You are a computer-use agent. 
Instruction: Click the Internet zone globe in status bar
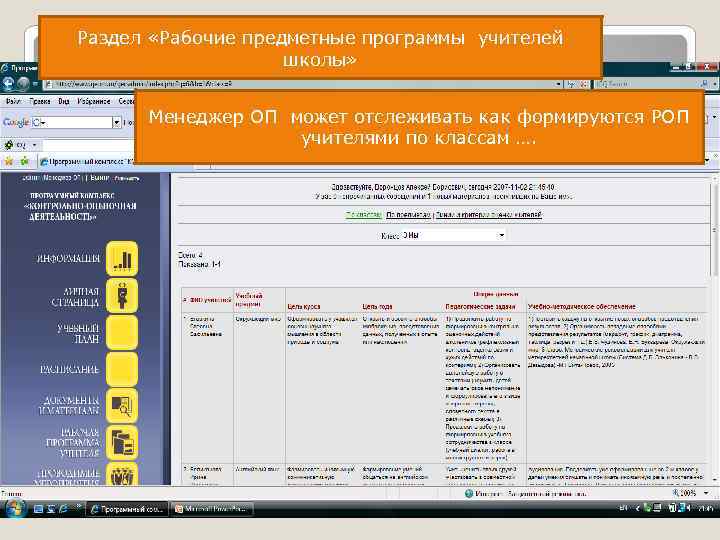pos(468,494)
